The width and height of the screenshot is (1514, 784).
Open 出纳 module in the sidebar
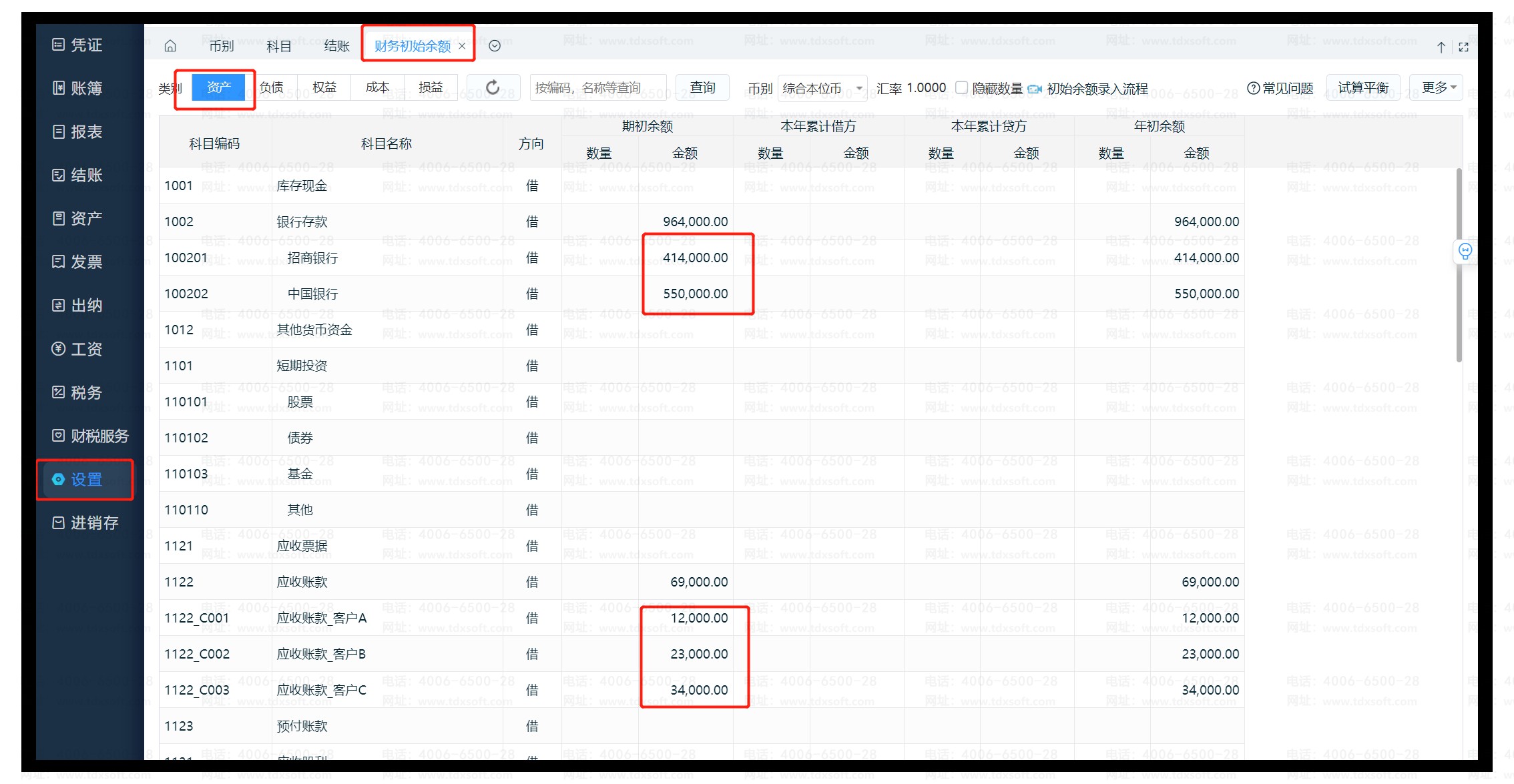point(77,306)
